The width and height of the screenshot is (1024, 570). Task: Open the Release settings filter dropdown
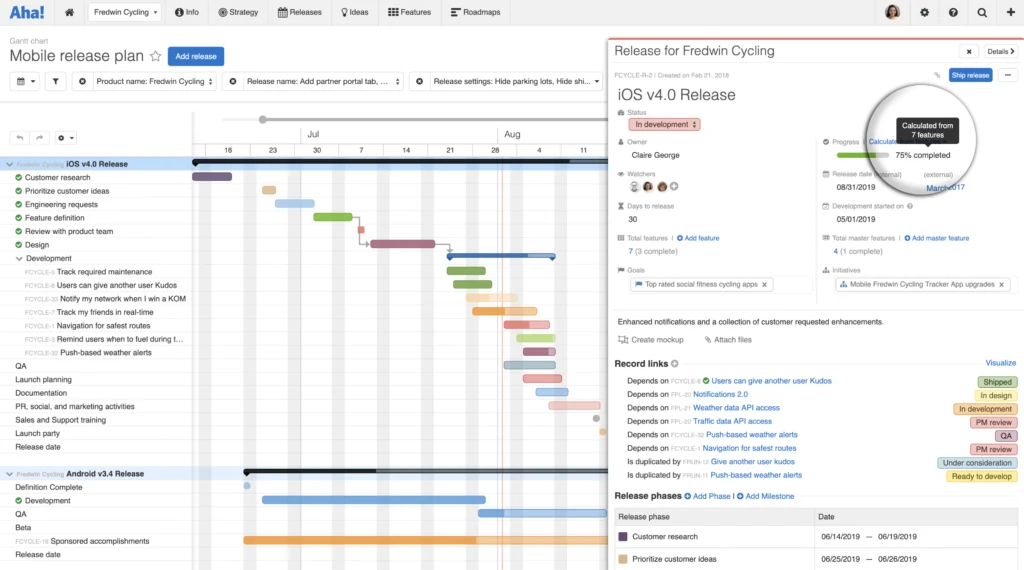click(x=516, y=82)
